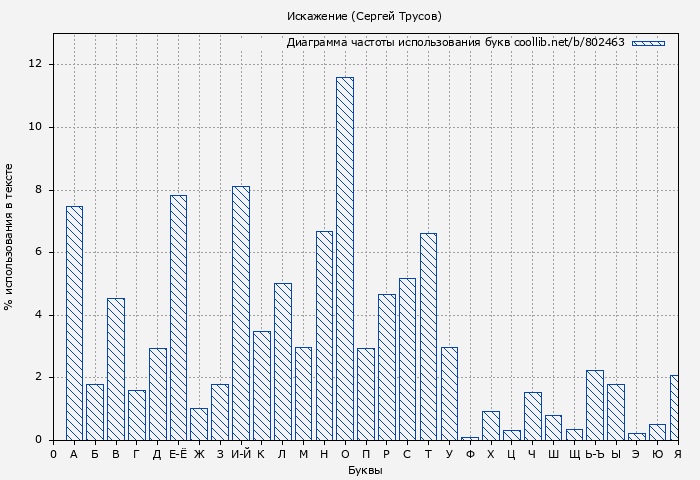Click the bar for letter С
Viewport: 700px width, 480px height.
407,359
